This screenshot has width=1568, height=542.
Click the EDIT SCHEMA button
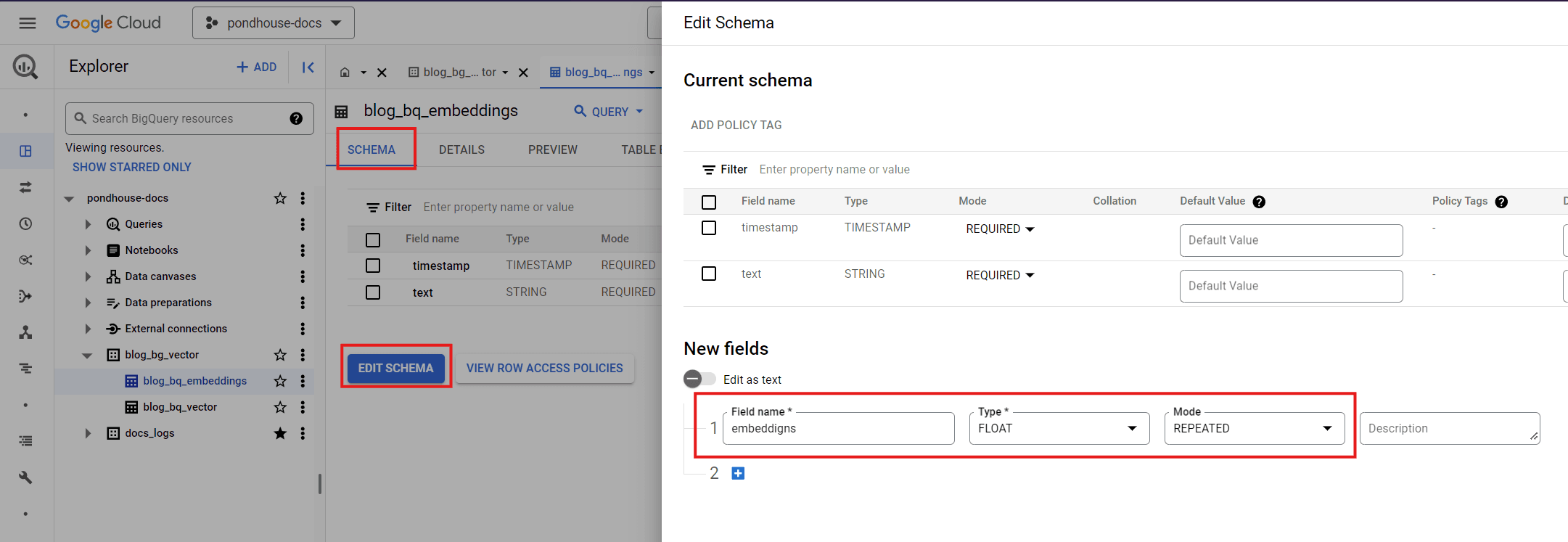coord(396,368)
